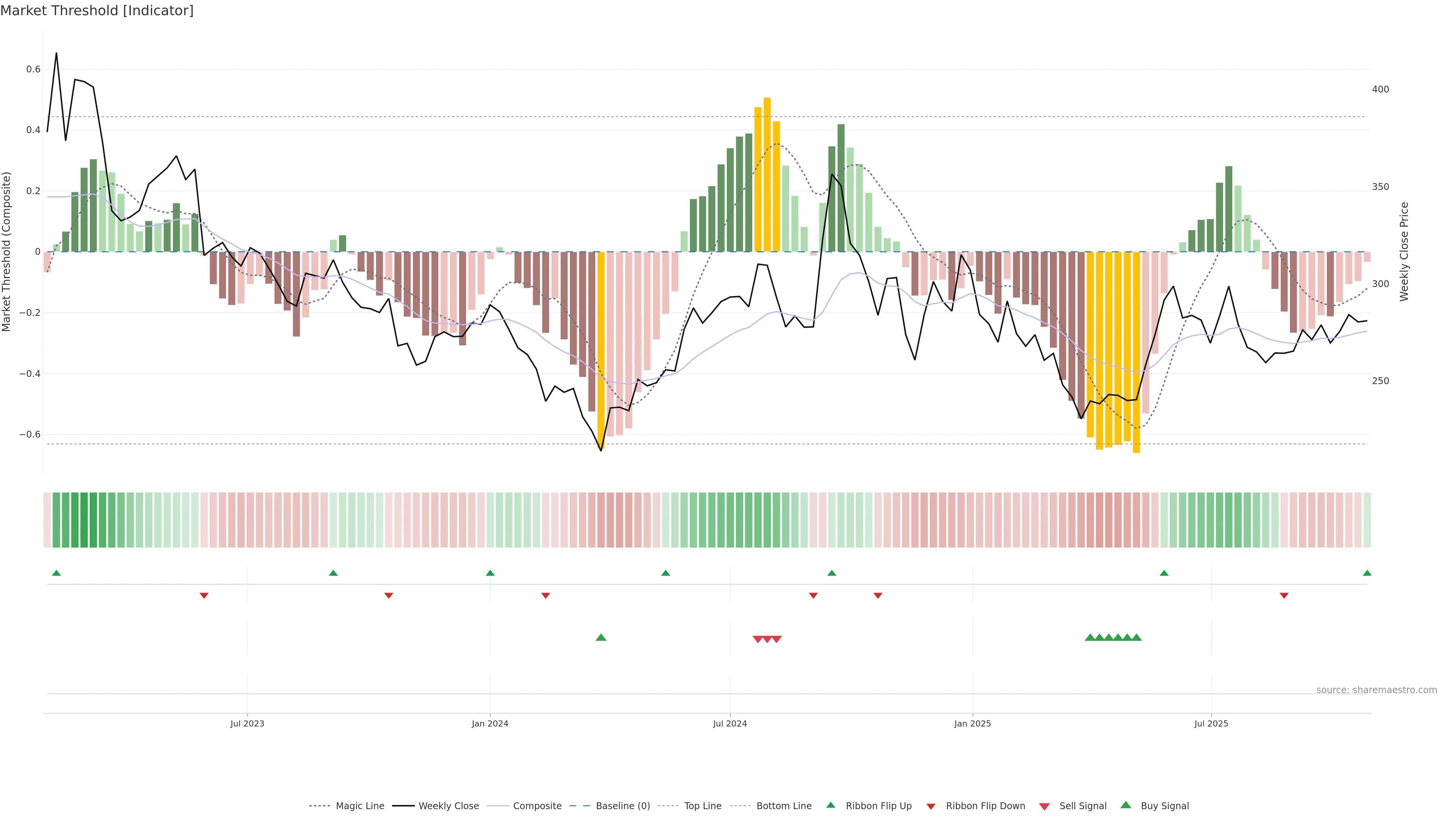This screenshot has width=1456, height=819.
Task: Click the Ribbon Flip Up legend triangle icon
Action: [x=830, y=805]
